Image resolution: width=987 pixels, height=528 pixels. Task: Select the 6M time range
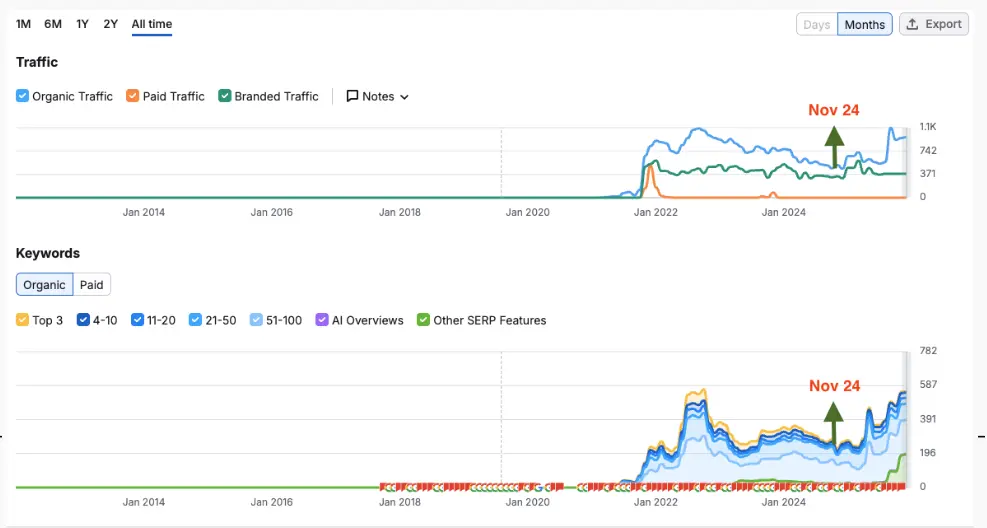53,24
